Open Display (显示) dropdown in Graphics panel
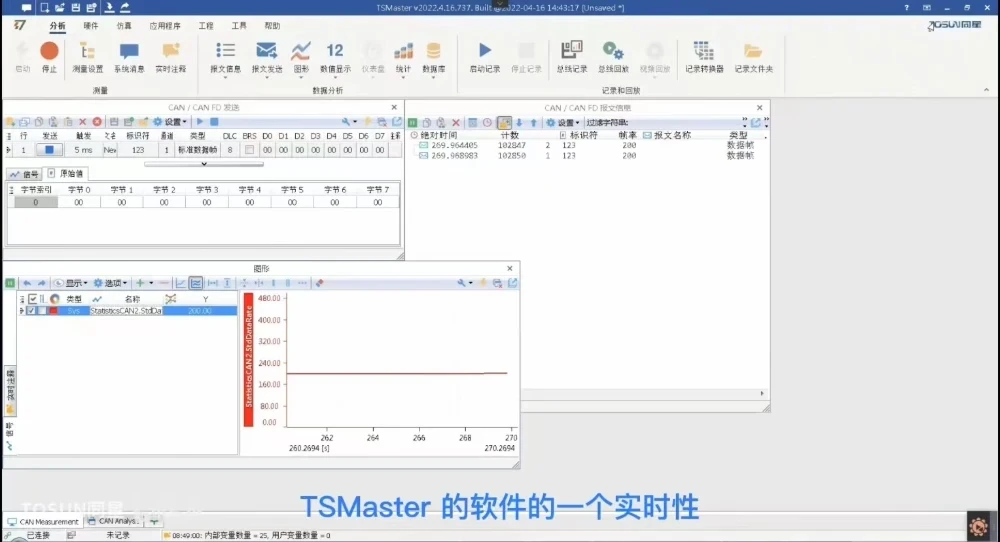 point(71,283)
